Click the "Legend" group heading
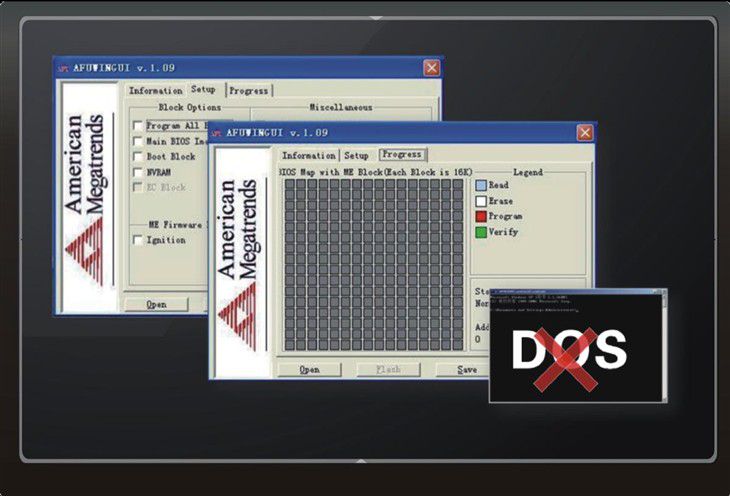Viewport: 730px width, 496px height. tap(527, 172)
